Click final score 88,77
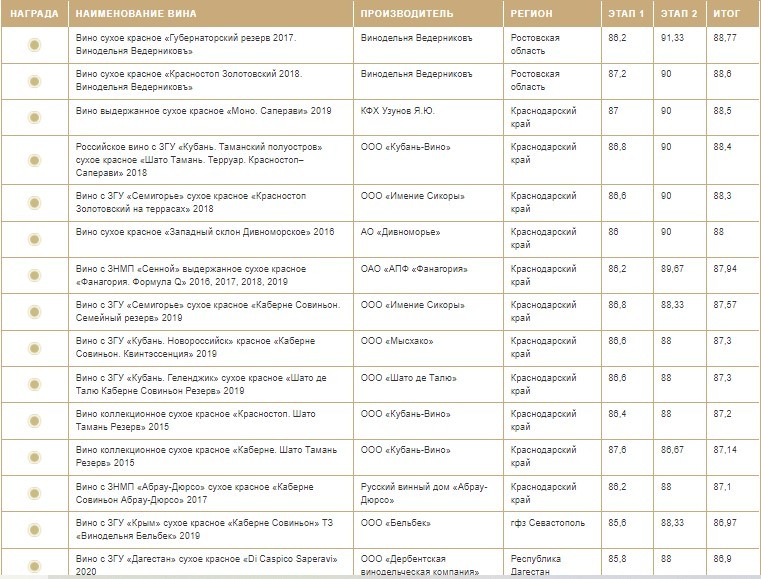The height and width of the screenshot is (579, 761). (x=725, y=38)
